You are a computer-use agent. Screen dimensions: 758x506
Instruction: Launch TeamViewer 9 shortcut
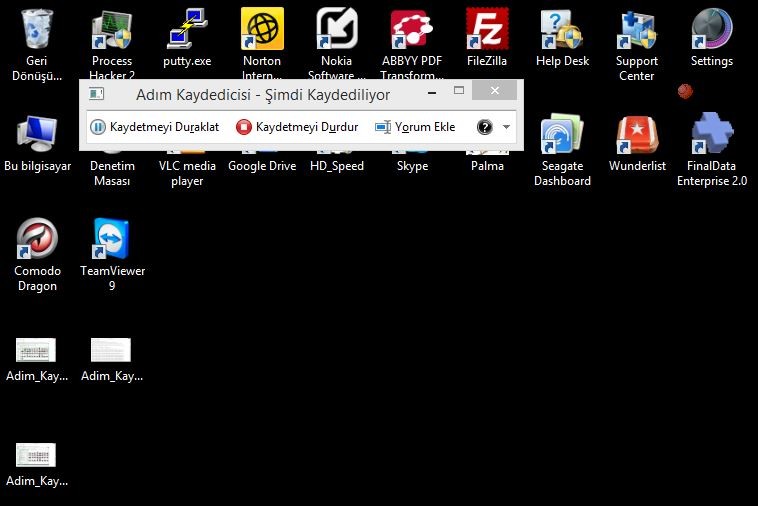112,238
